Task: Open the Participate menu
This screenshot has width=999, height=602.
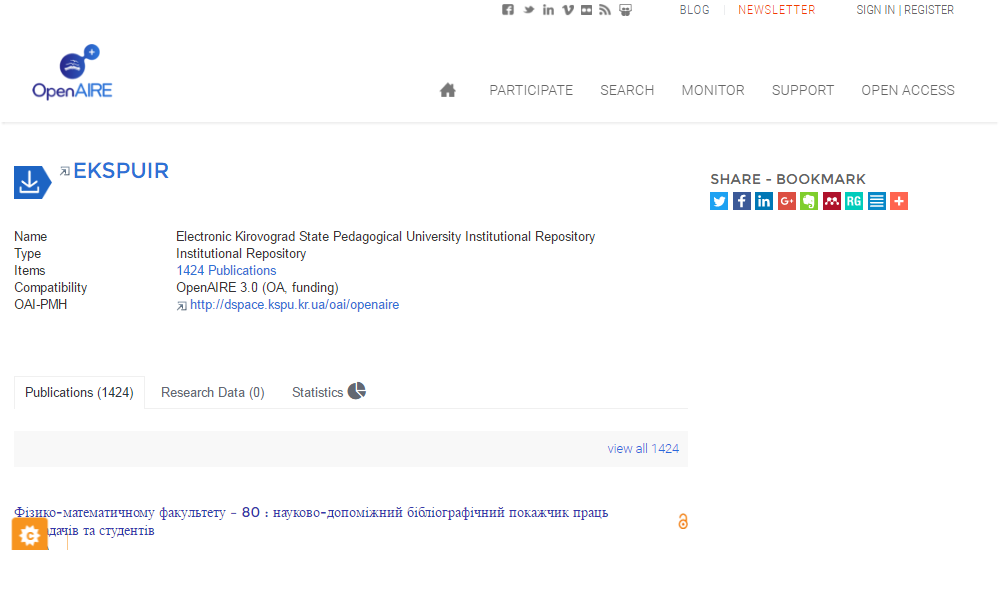Action: point(531,90)
